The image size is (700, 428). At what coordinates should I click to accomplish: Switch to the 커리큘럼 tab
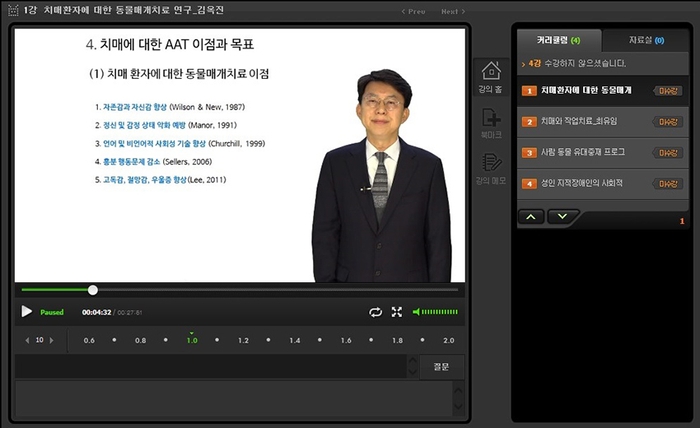[558, 41]
